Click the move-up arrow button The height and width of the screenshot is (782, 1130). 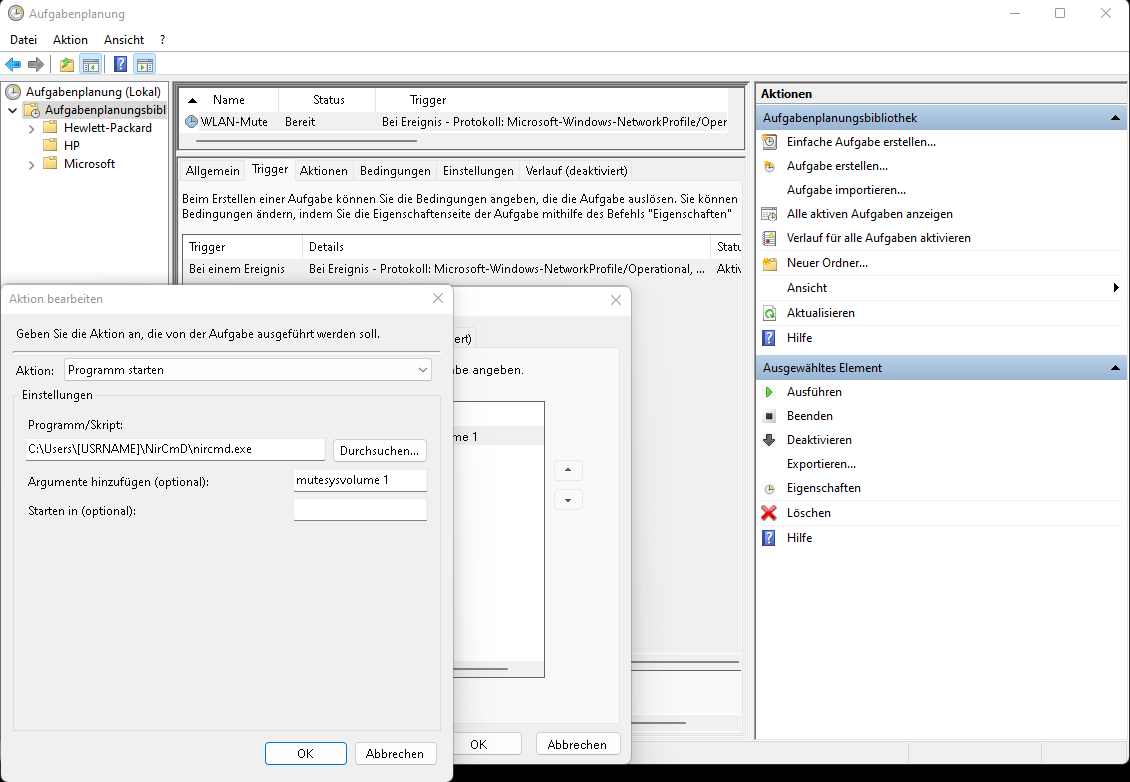(x=568, y=470)
